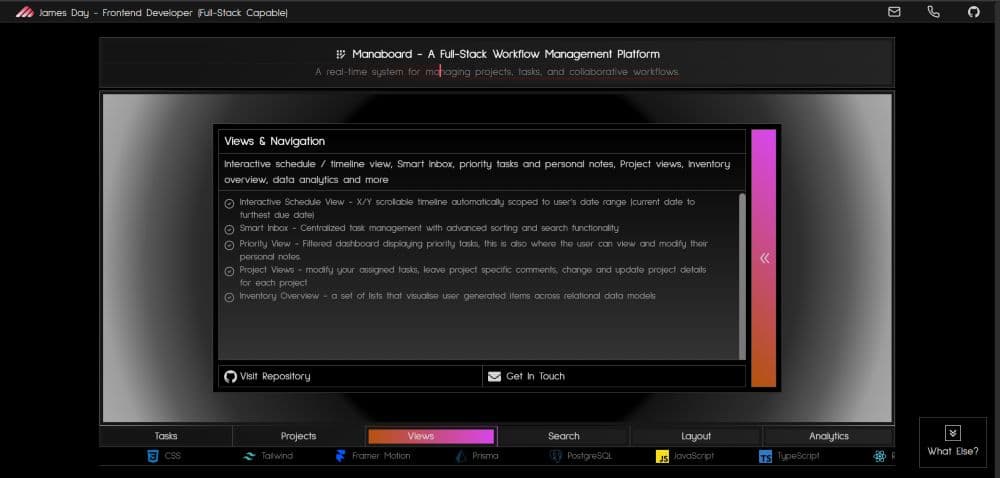This screenshot has height=478, width=1000.
Task: Click the 'Priority View - Filtered dashboard' line
Action: [x=474, y=250]
